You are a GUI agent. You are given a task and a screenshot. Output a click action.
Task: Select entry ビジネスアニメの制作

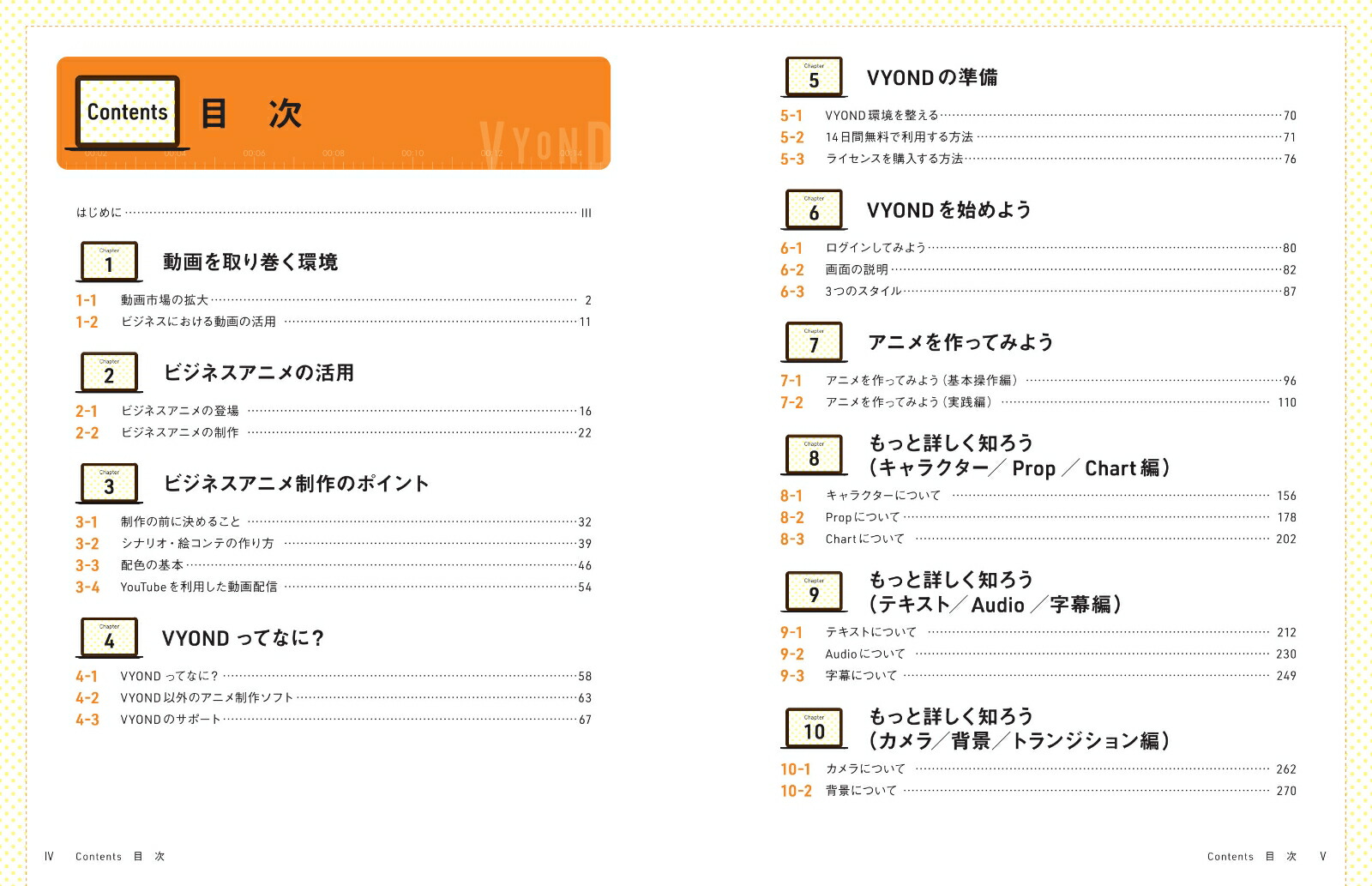point(179,432)
